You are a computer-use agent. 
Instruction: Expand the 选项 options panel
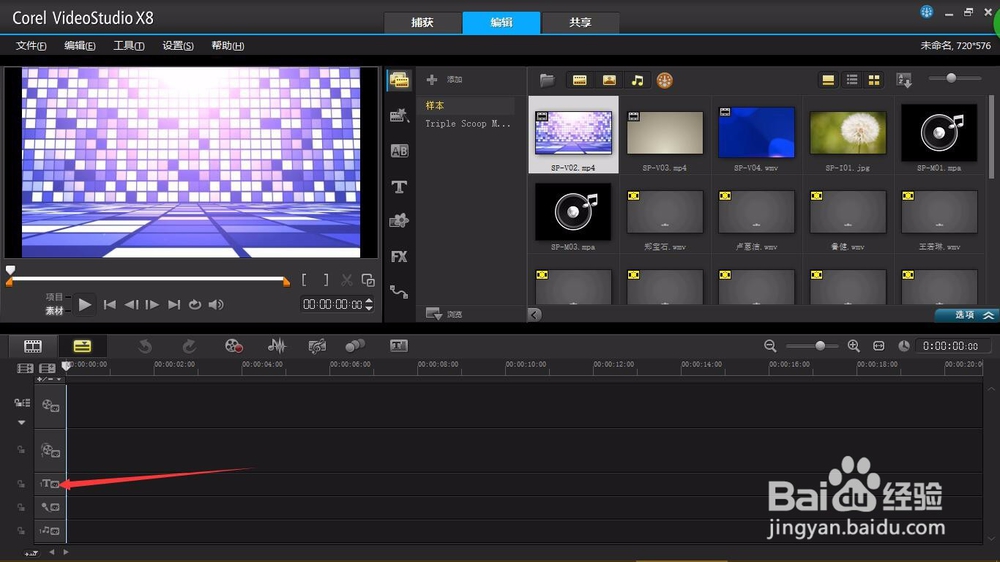click(966, 315)
